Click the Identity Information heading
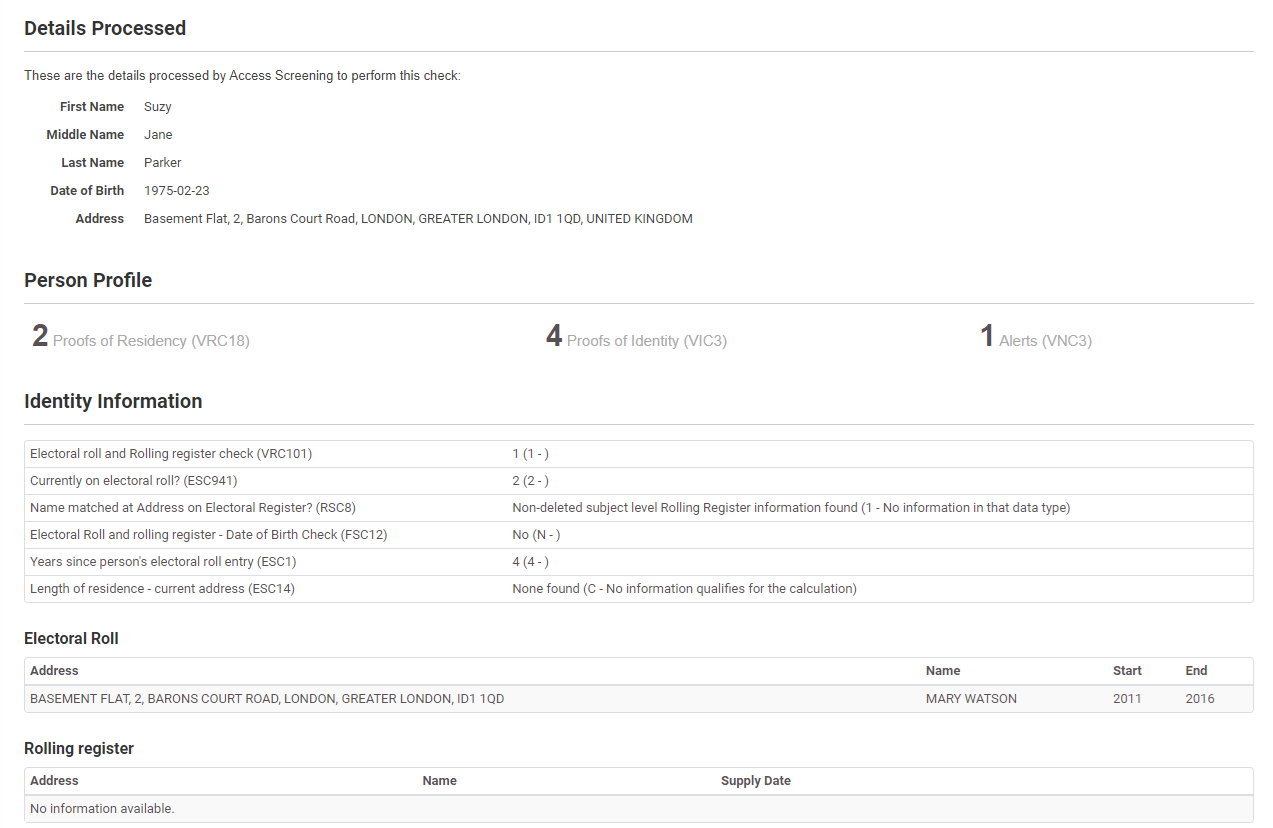Image resolution: width=1273 pixels, height=828 pixels. click(x=113, y=401)
